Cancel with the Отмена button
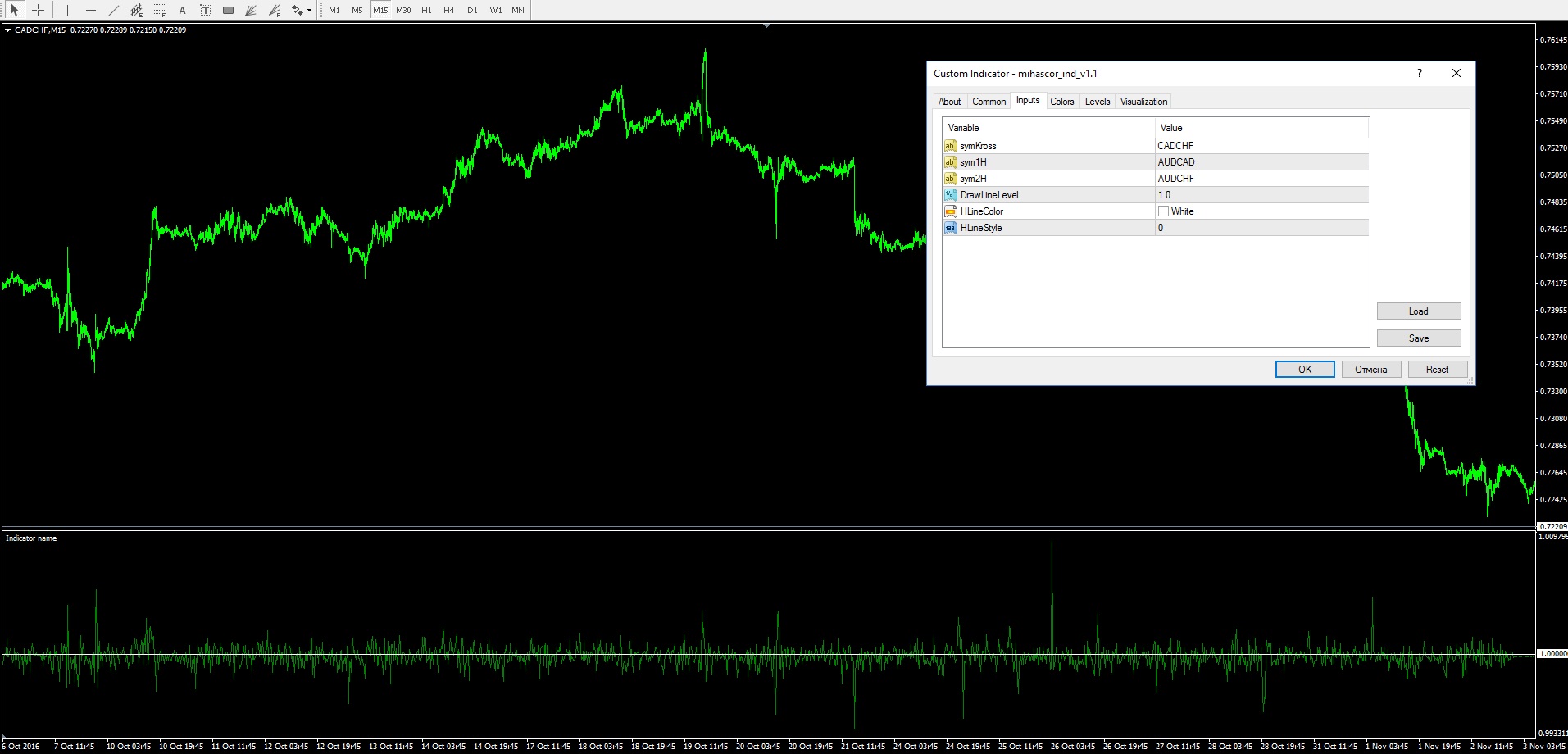This screenshot has height=754, width=1568. [x=1371, y=370]
